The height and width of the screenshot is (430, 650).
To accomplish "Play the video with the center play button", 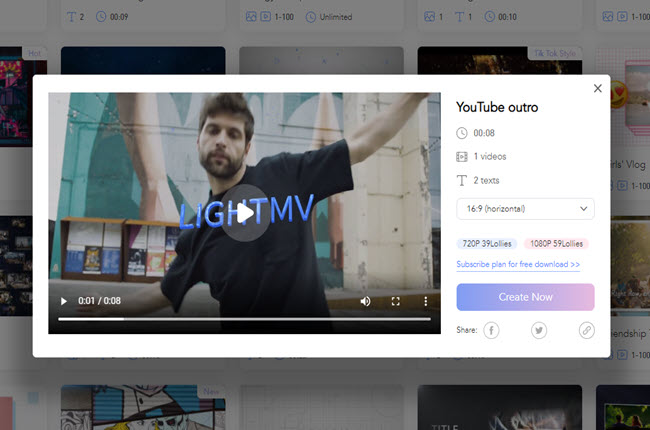I will tap(244, 213).
